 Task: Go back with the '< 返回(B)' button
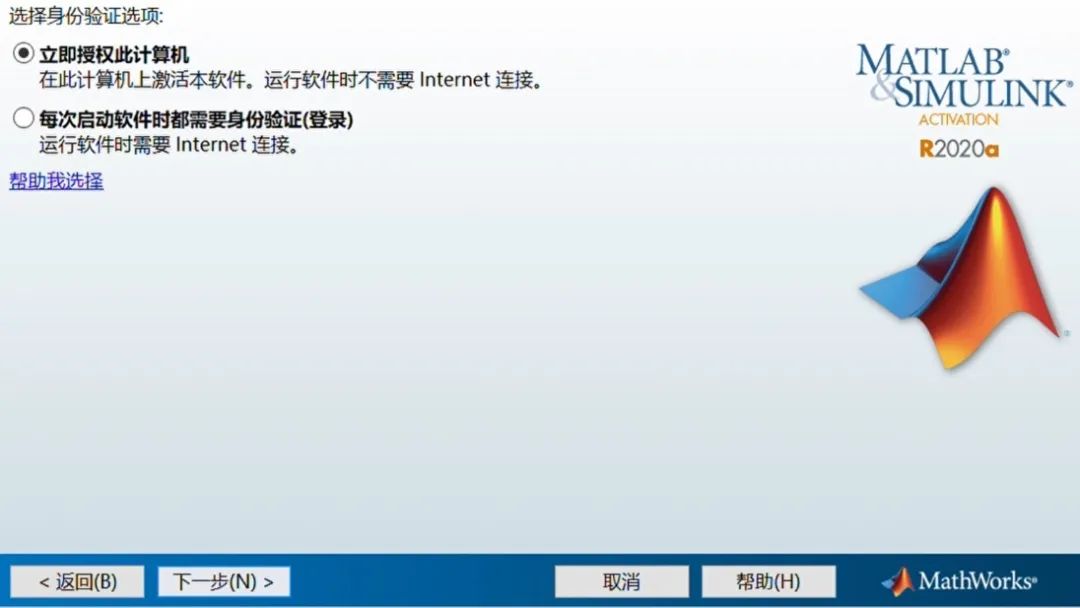click(78, 582)
